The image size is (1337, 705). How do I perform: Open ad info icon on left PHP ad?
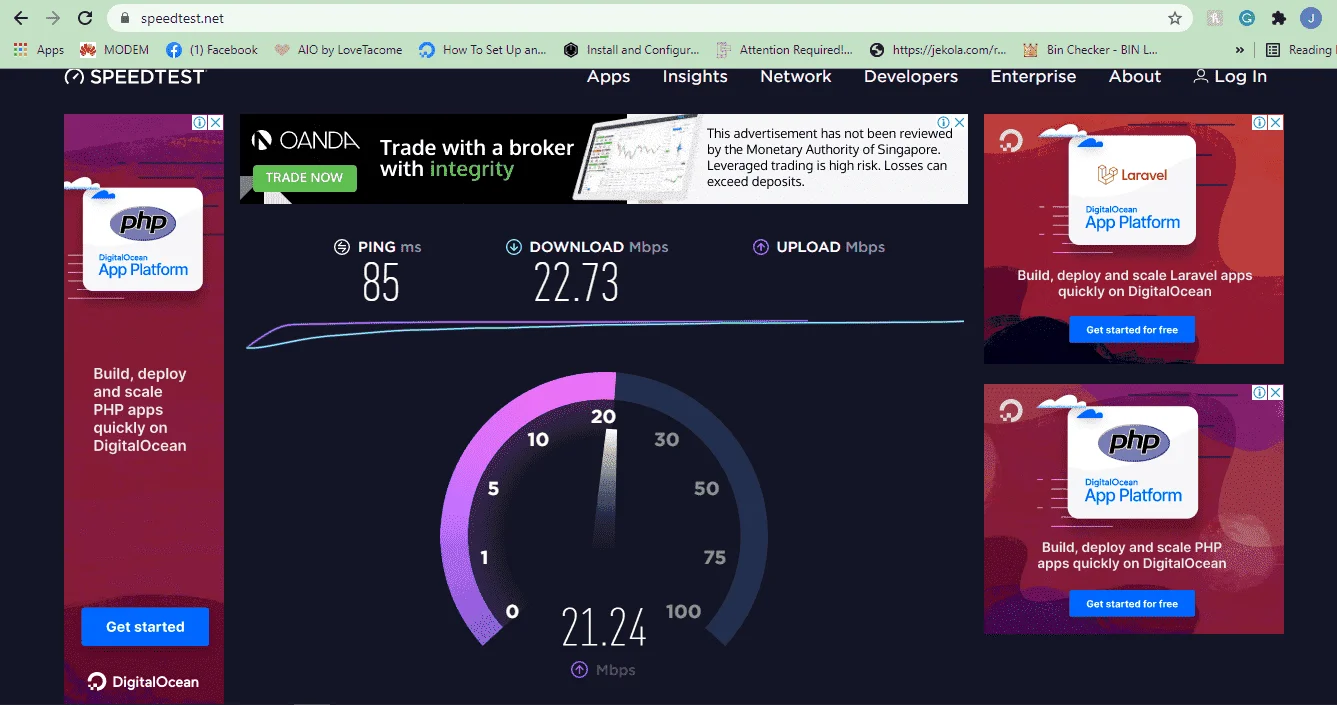pyautogui.click(x=200, y=122)
